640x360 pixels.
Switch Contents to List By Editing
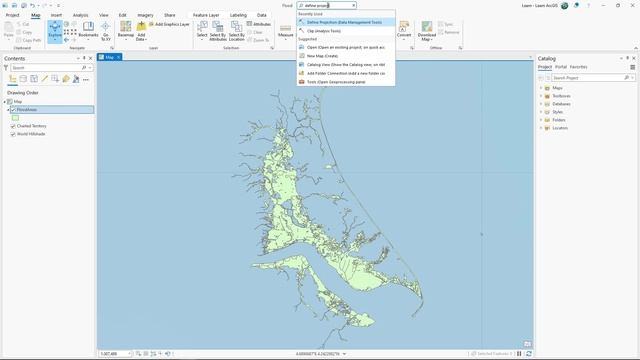(x=44, y=79)
